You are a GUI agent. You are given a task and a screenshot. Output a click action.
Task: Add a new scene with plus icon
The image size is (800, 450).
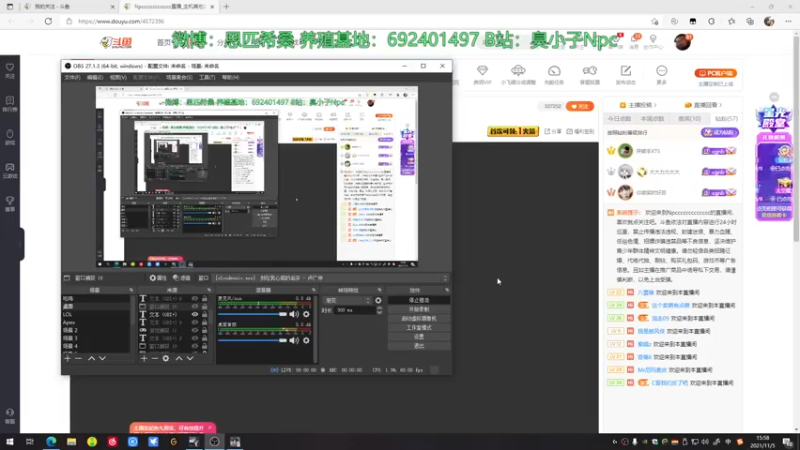pyautogui.click(x=67, y=359)
